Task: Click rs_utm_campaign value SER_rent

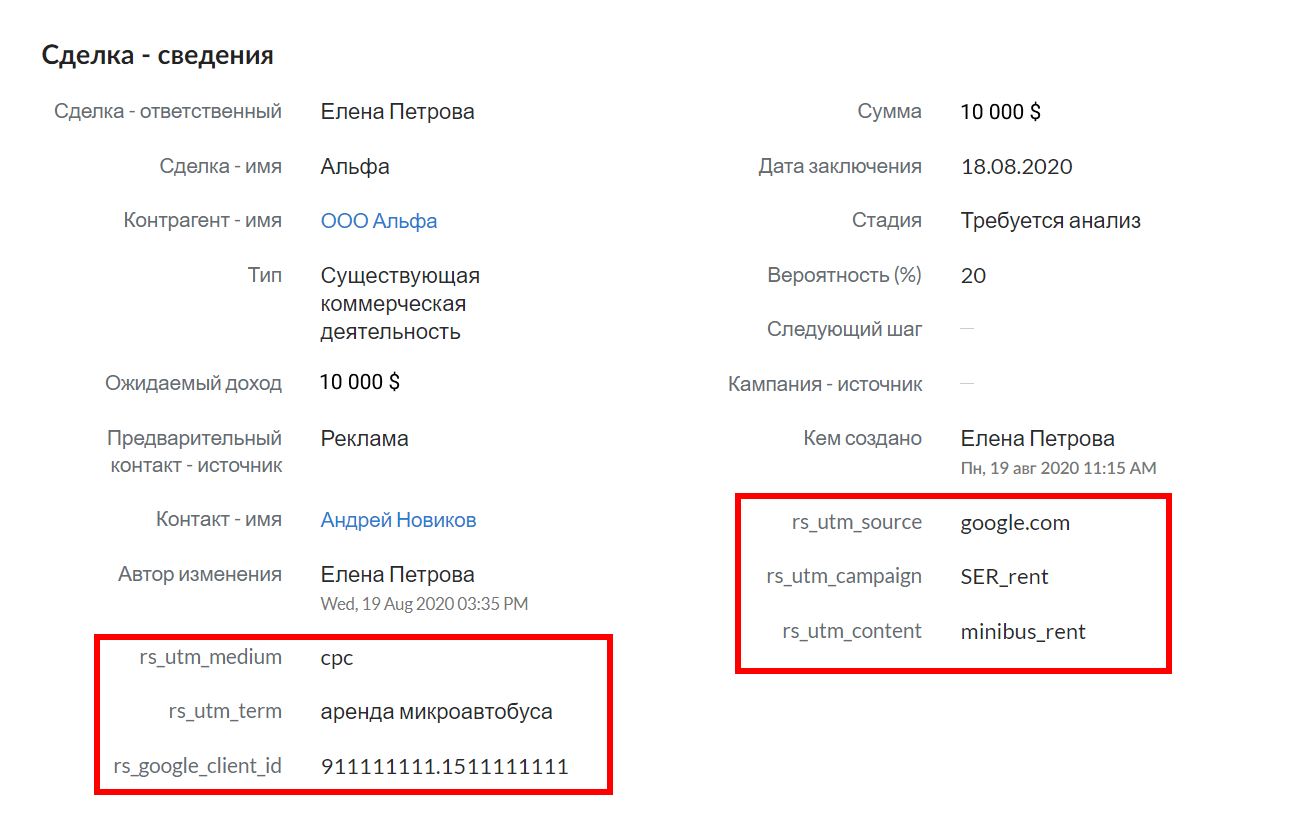Action: click(x=1004, y=577)
